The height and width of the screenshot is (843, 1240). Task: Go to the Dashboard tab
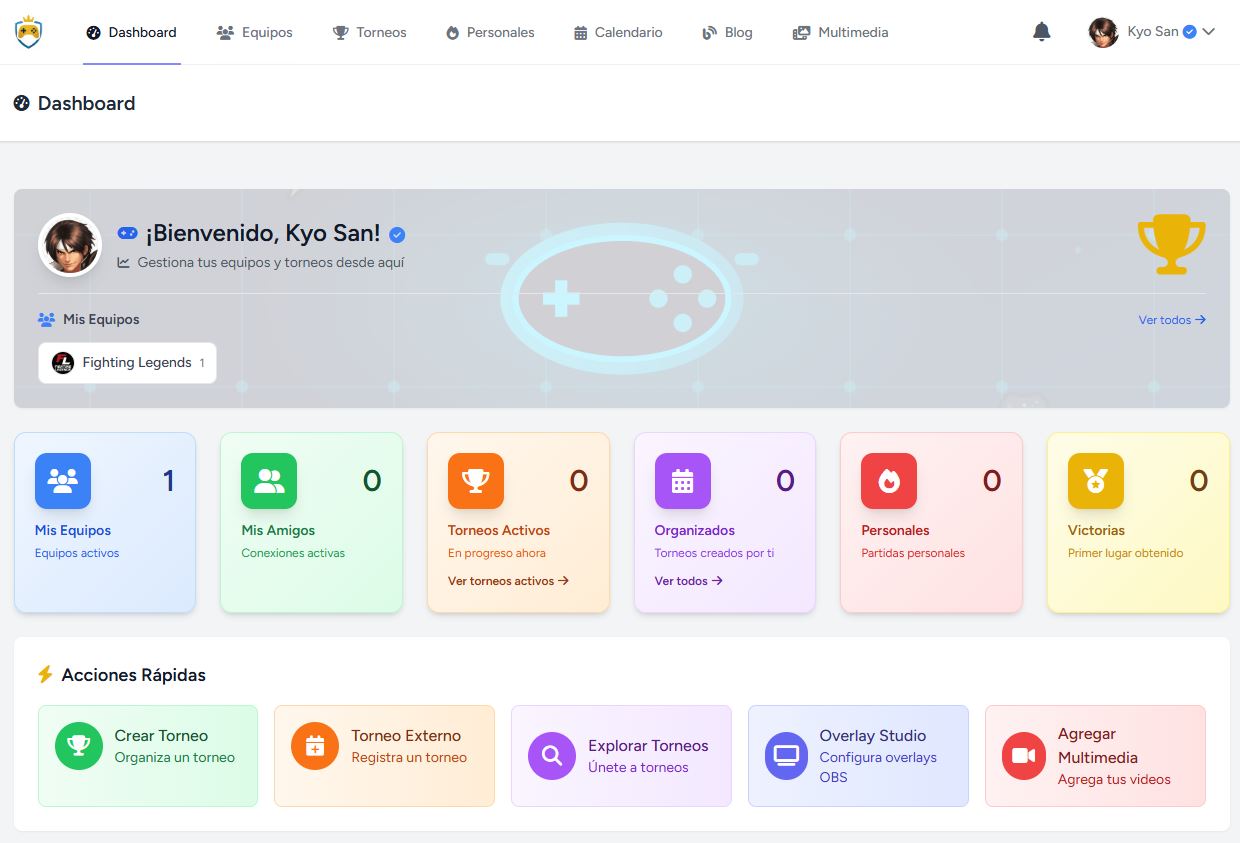click(x=132, y=32)
